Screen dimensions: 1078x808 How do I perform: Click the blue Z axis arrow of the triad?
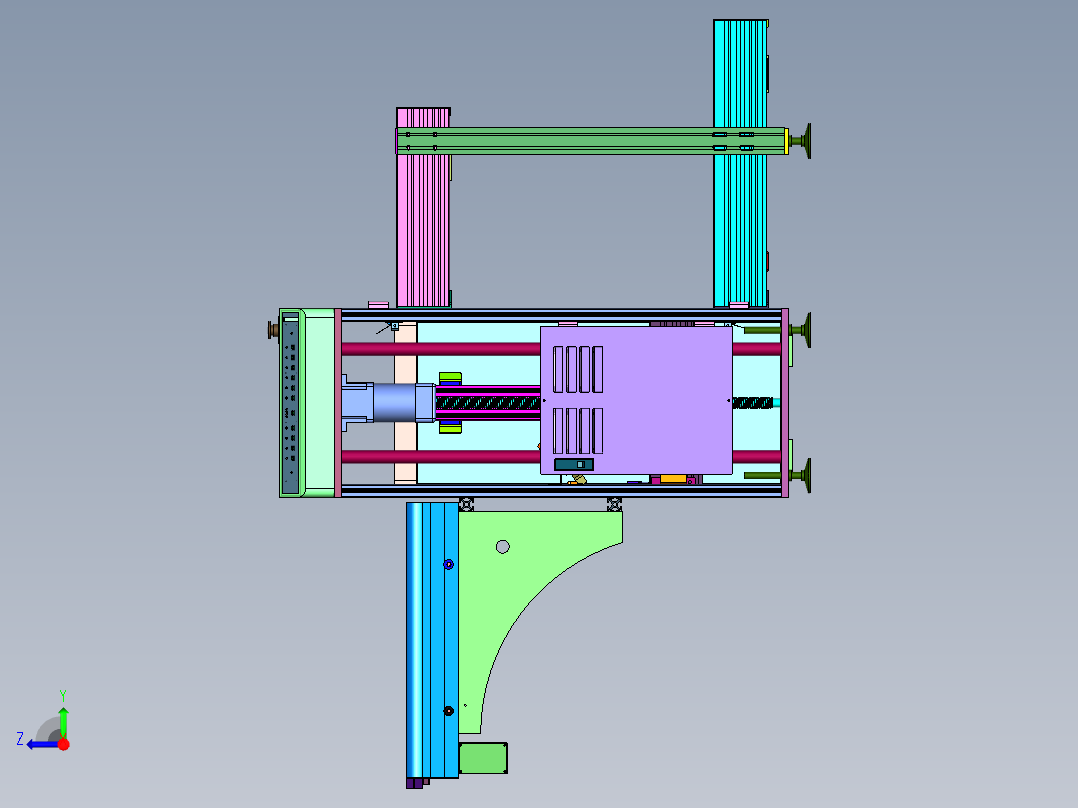point(42,744)
